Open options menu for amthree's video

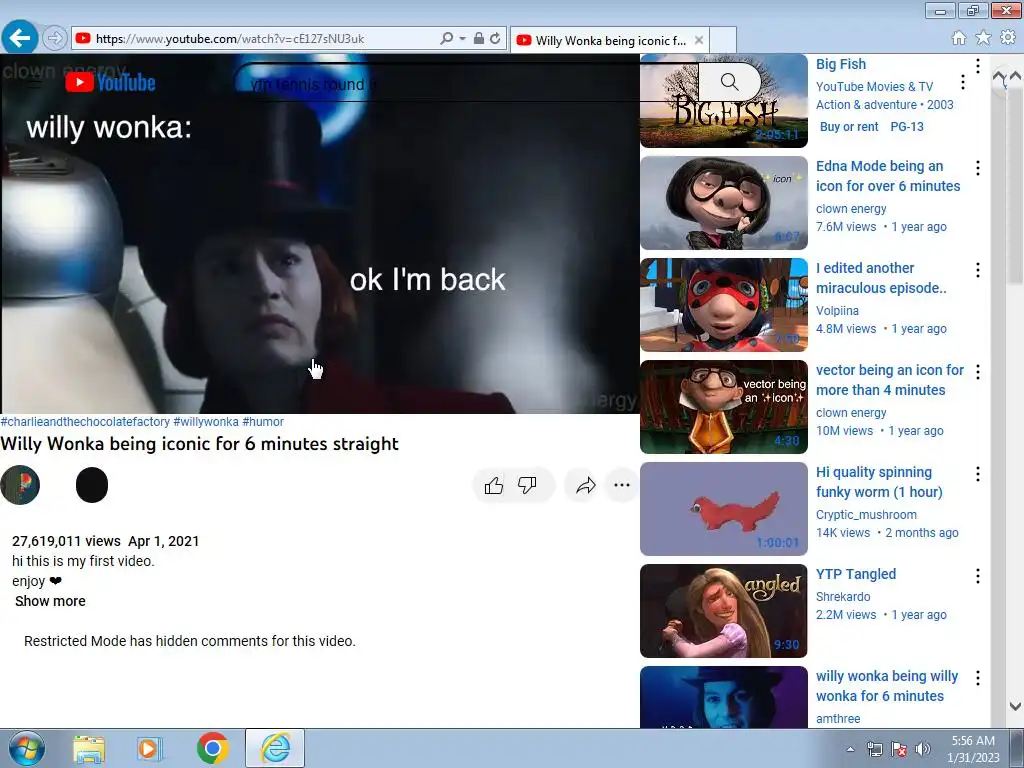click(978, 678)
